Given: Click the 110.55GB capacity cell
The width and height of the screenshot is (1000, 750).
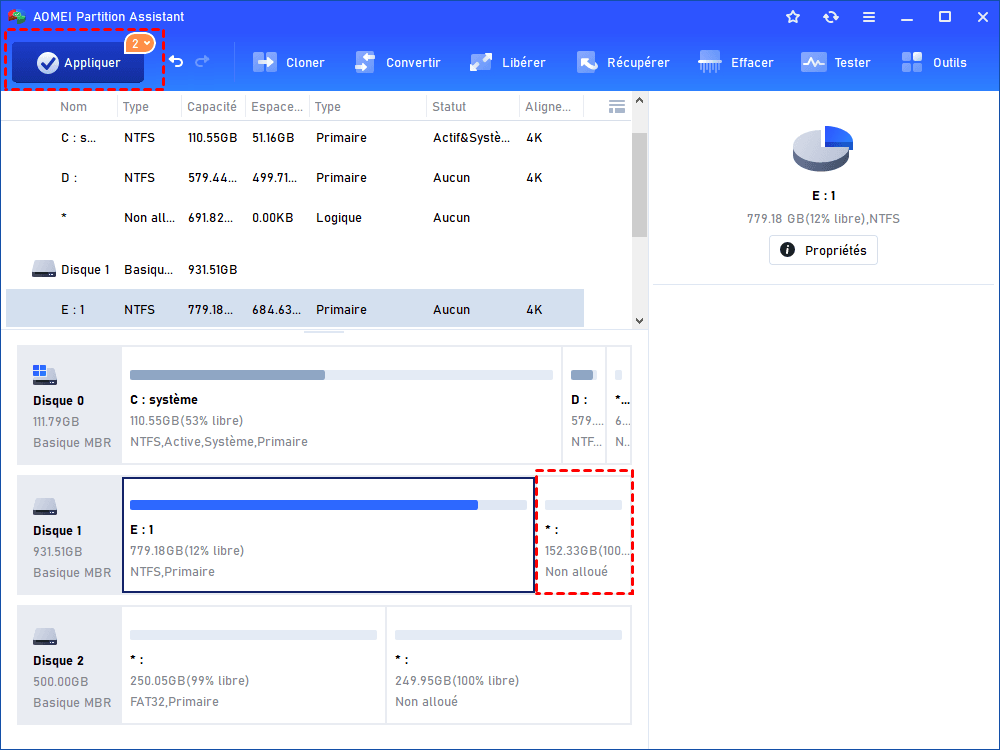Looking at the screenshot, I should tap(212, 138).
